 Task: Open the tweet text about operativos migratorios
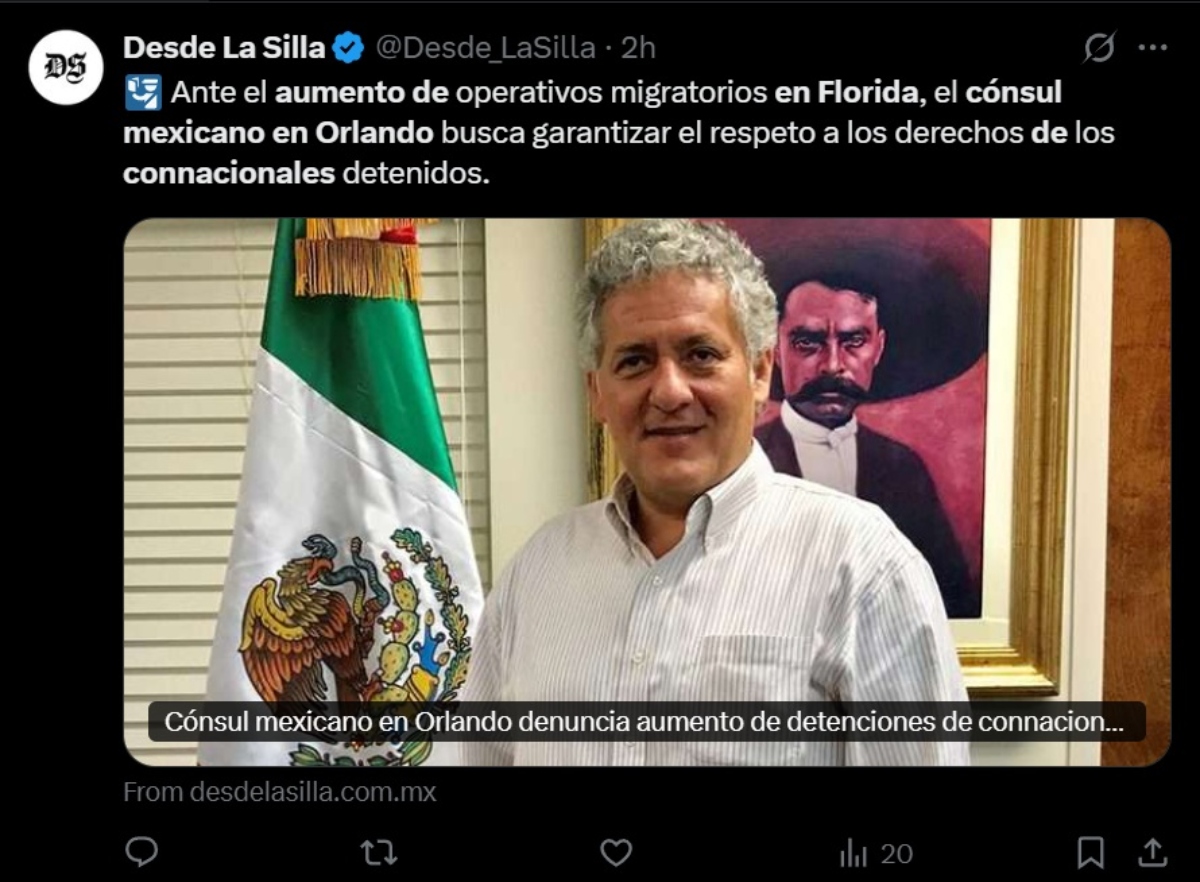619,133
